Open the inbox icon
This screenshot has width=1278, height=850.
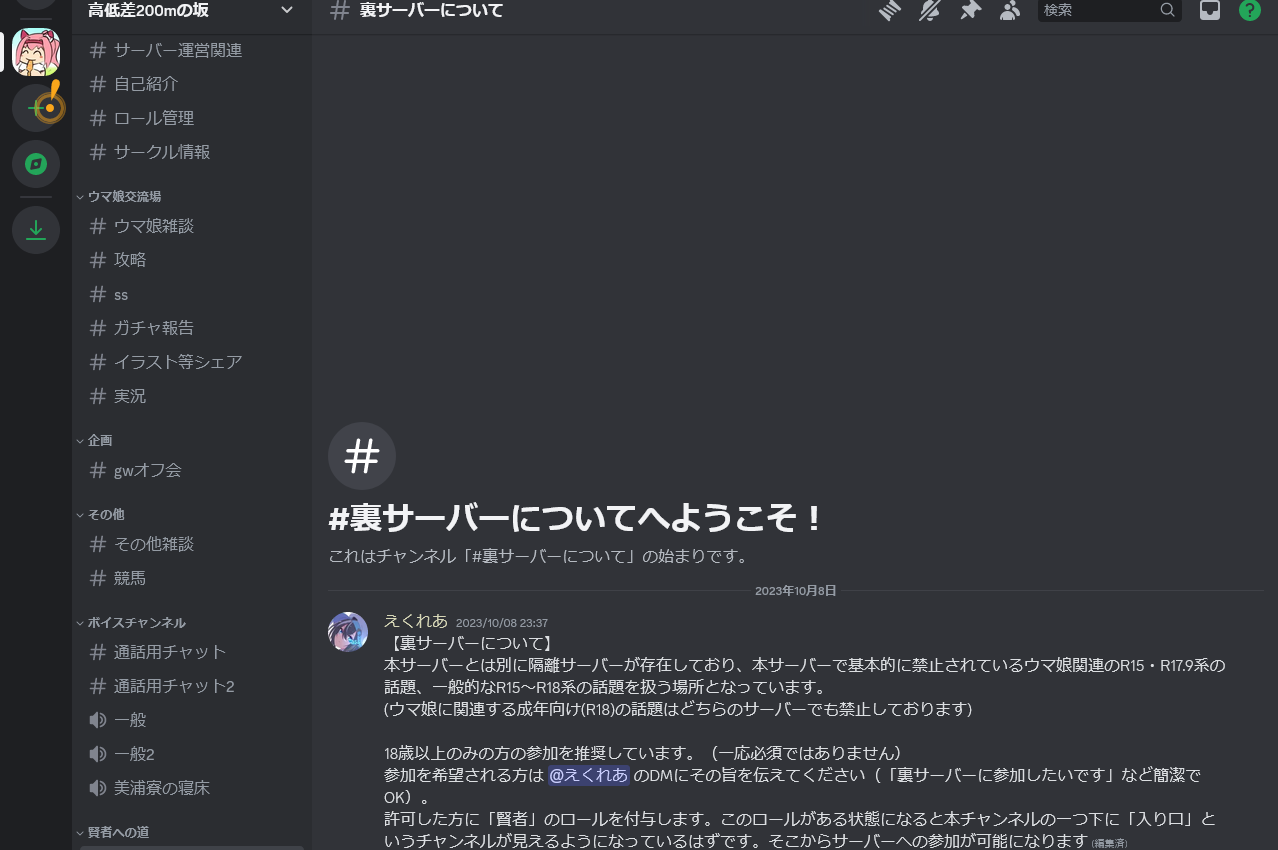pos(1210,11)
